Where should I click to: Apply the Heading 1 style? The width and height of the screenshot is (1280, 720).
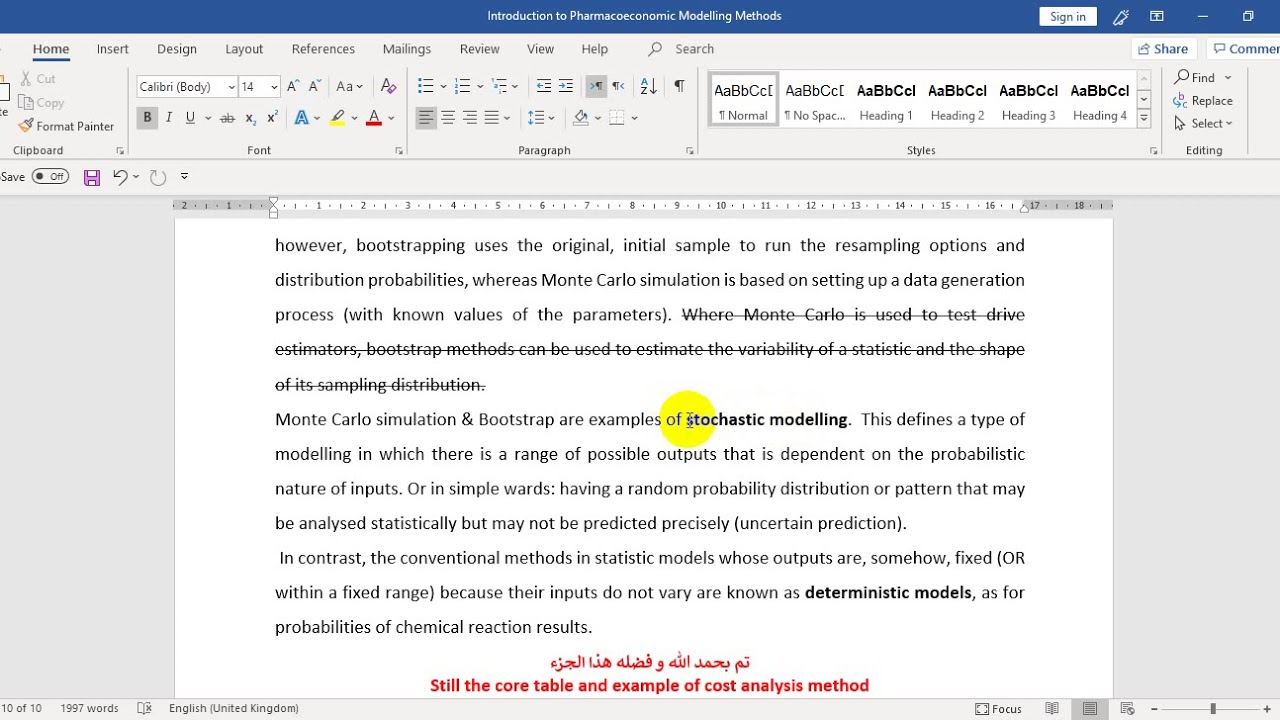click(886, 100)
